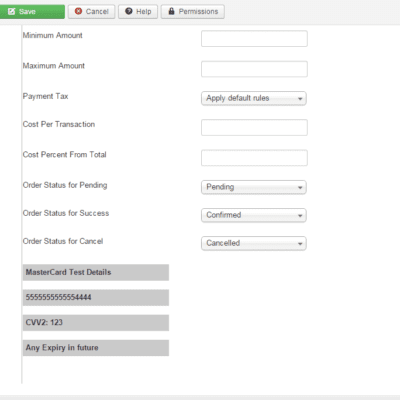Focus the Cost Per Transaction field
Image resolution: width=400 pixels, height=400 pixels.
coord(254,127)
